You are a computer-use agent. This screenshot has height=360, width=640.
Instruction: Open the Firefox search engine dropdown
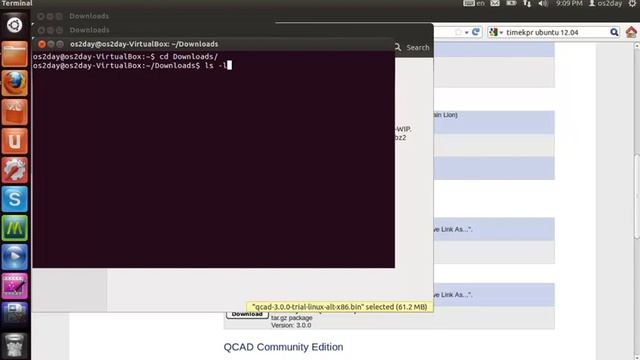point(496,32)
